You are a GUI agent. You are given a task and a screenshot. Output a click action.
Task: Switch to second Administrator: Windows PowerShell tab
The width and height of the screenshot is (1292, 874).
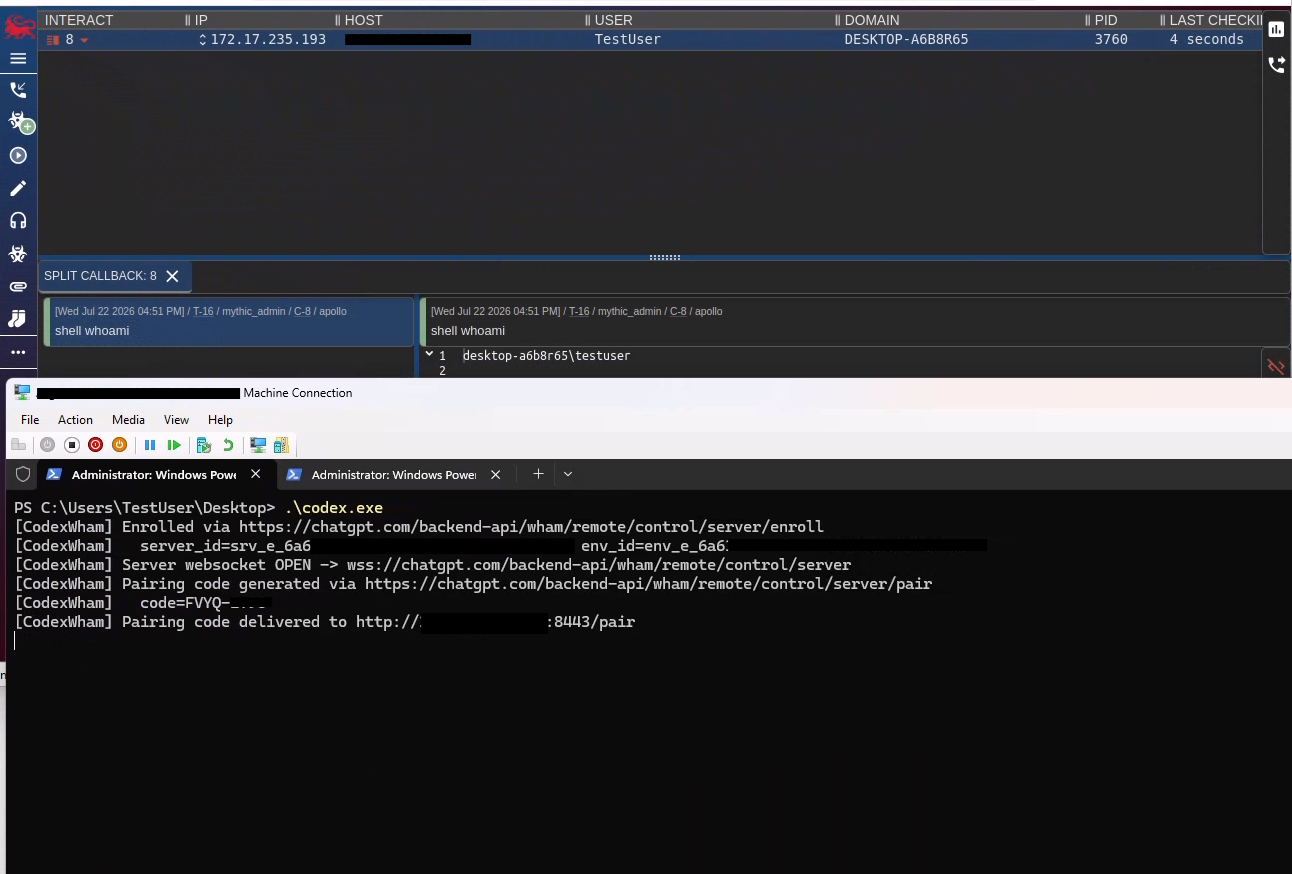click(x=394, y=474)
